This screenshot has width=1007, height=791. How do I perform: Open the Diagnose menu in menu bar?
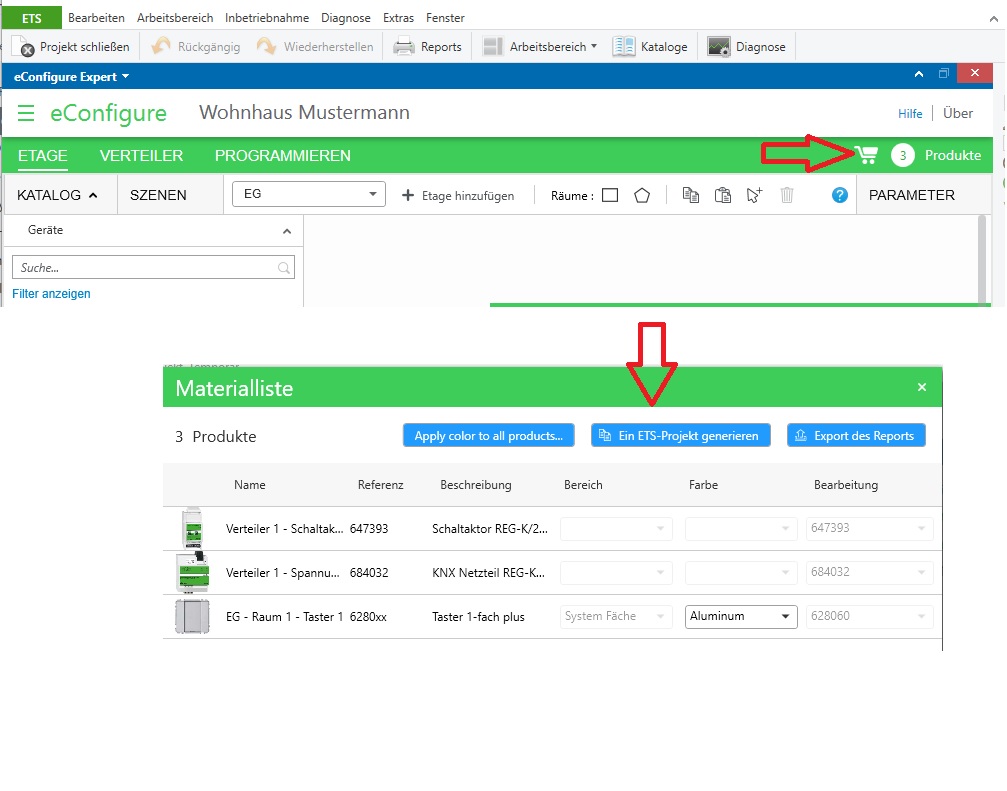(346, 18)
